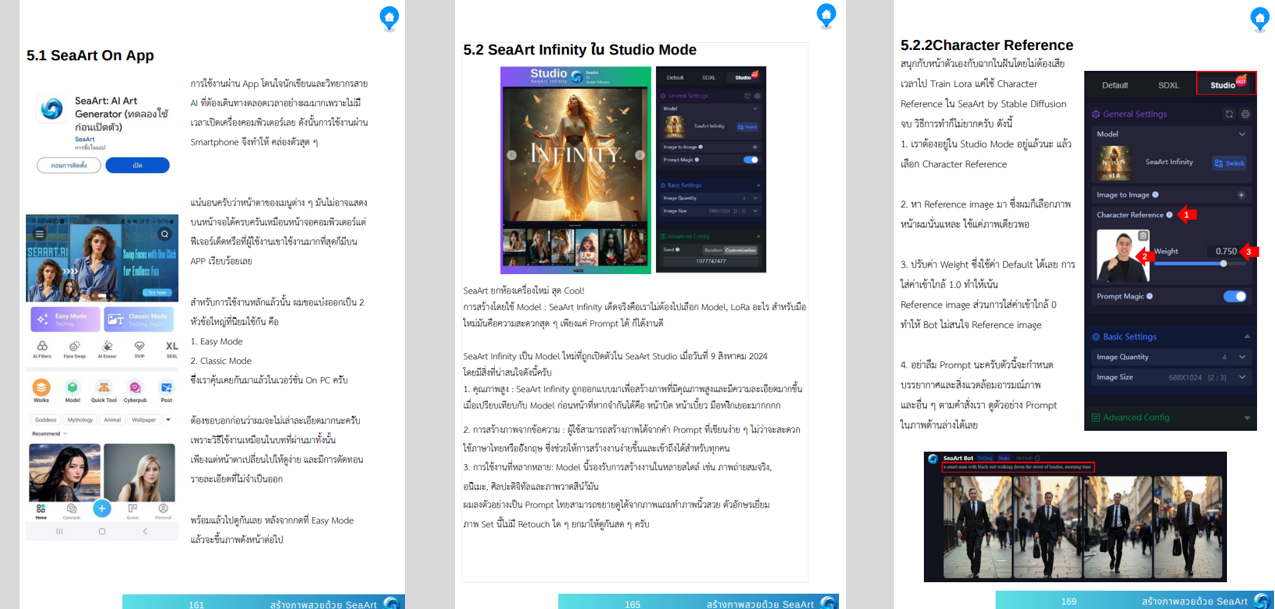
Task: Click the Weight value field showing 0.750
Action: (x=1225, y=251)
